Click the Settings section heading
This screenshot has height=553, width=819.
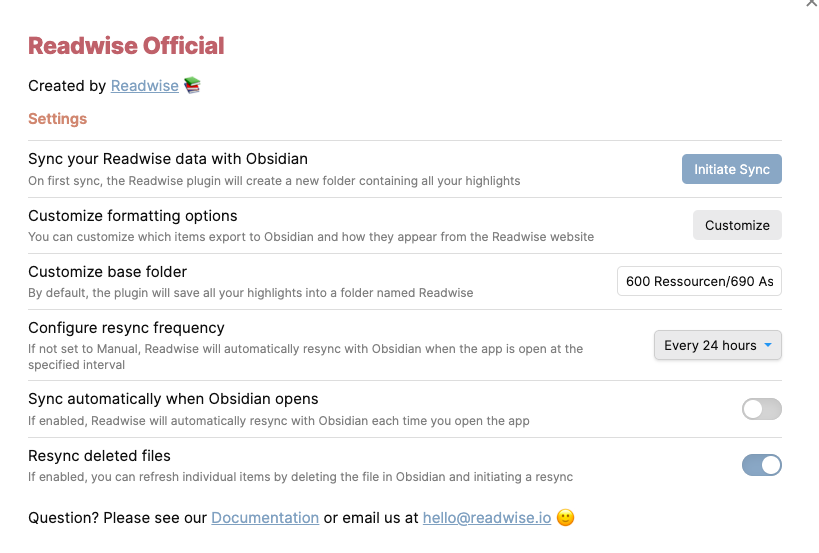tap(57, 119)
